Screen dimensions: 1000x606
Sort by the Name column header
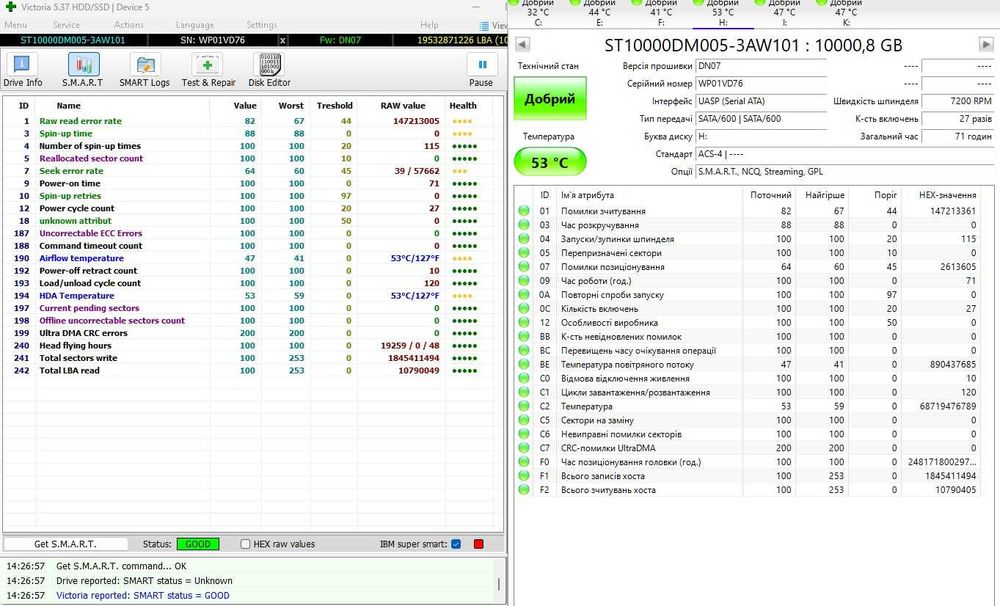coord(69,106)
